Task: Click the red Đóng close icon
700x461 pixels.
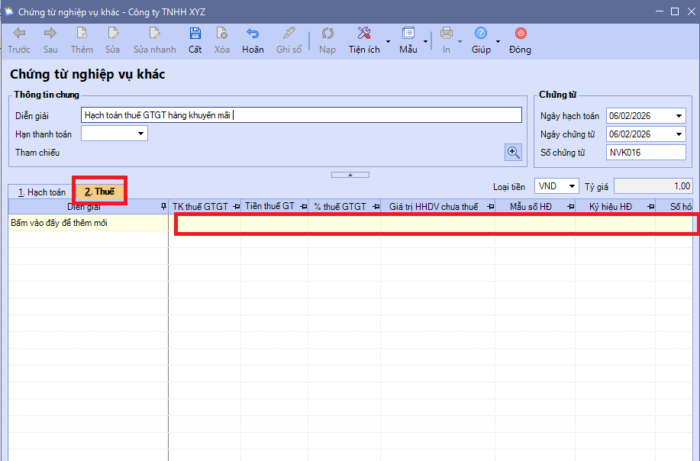Action: tap(520, 34)
